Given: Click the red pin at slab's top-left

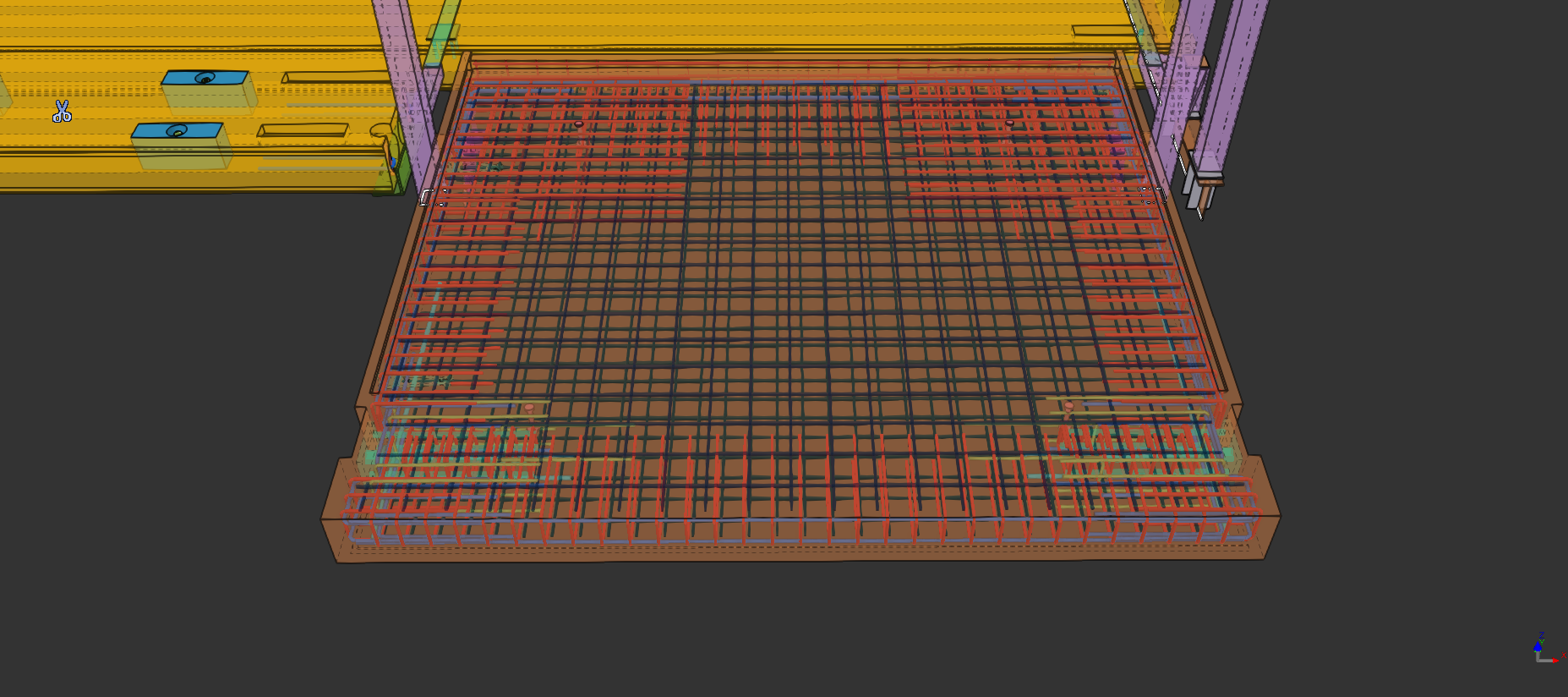Looking at the screenshot, I should 579,124.
